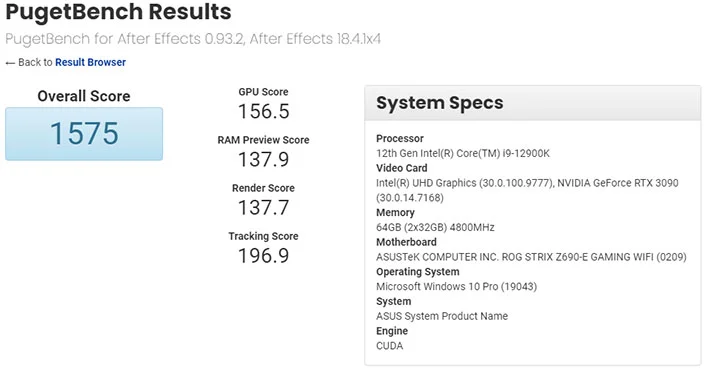Click the System Specs panel header
This screenshot has width=708, height=373.
pos(533,103)
